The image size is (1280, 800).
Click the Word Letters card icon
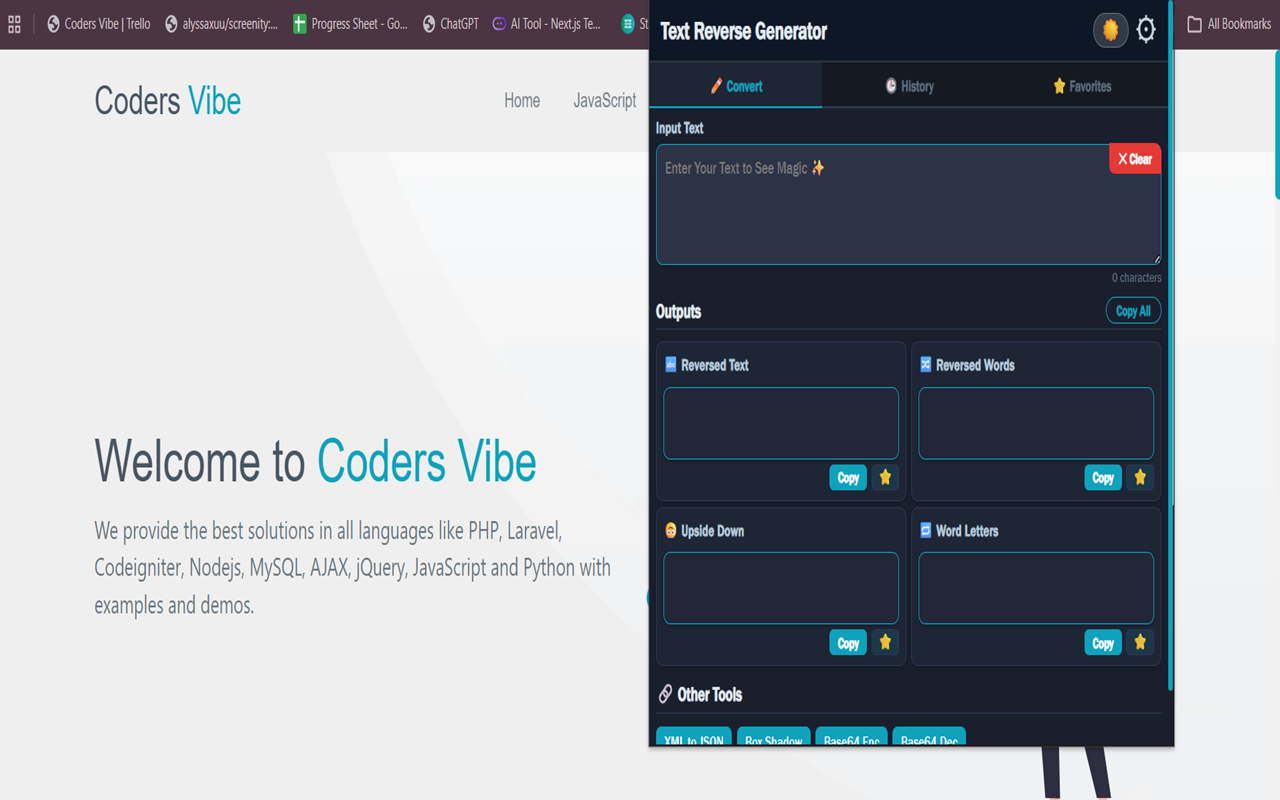[x=926, y=530]
